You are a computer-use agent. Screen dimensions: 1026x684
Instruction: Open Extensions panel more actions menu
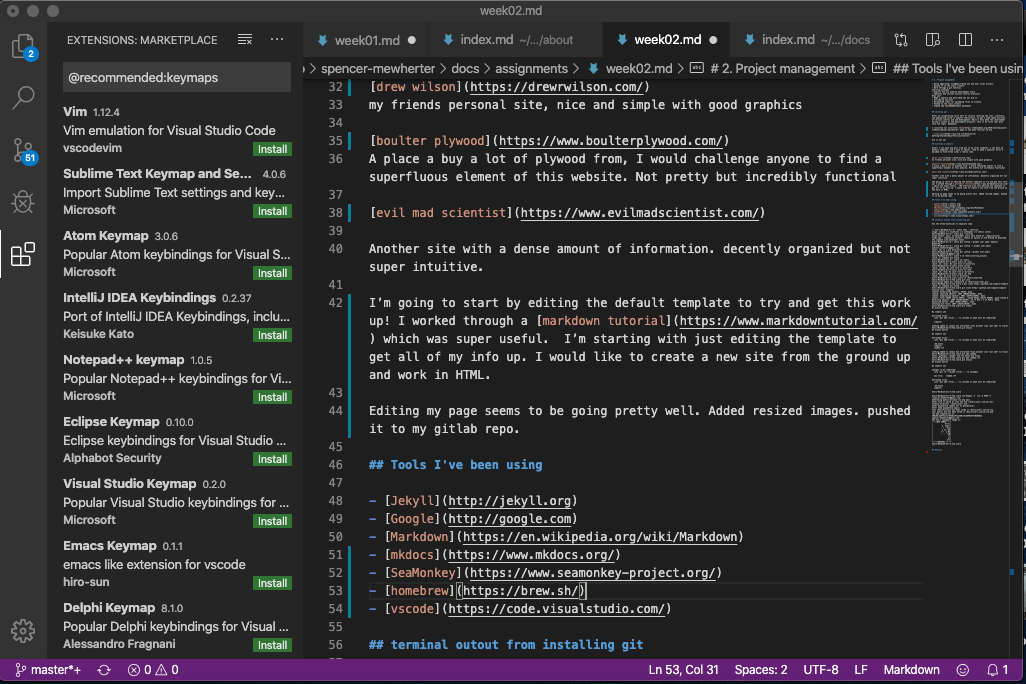point(277,40)
